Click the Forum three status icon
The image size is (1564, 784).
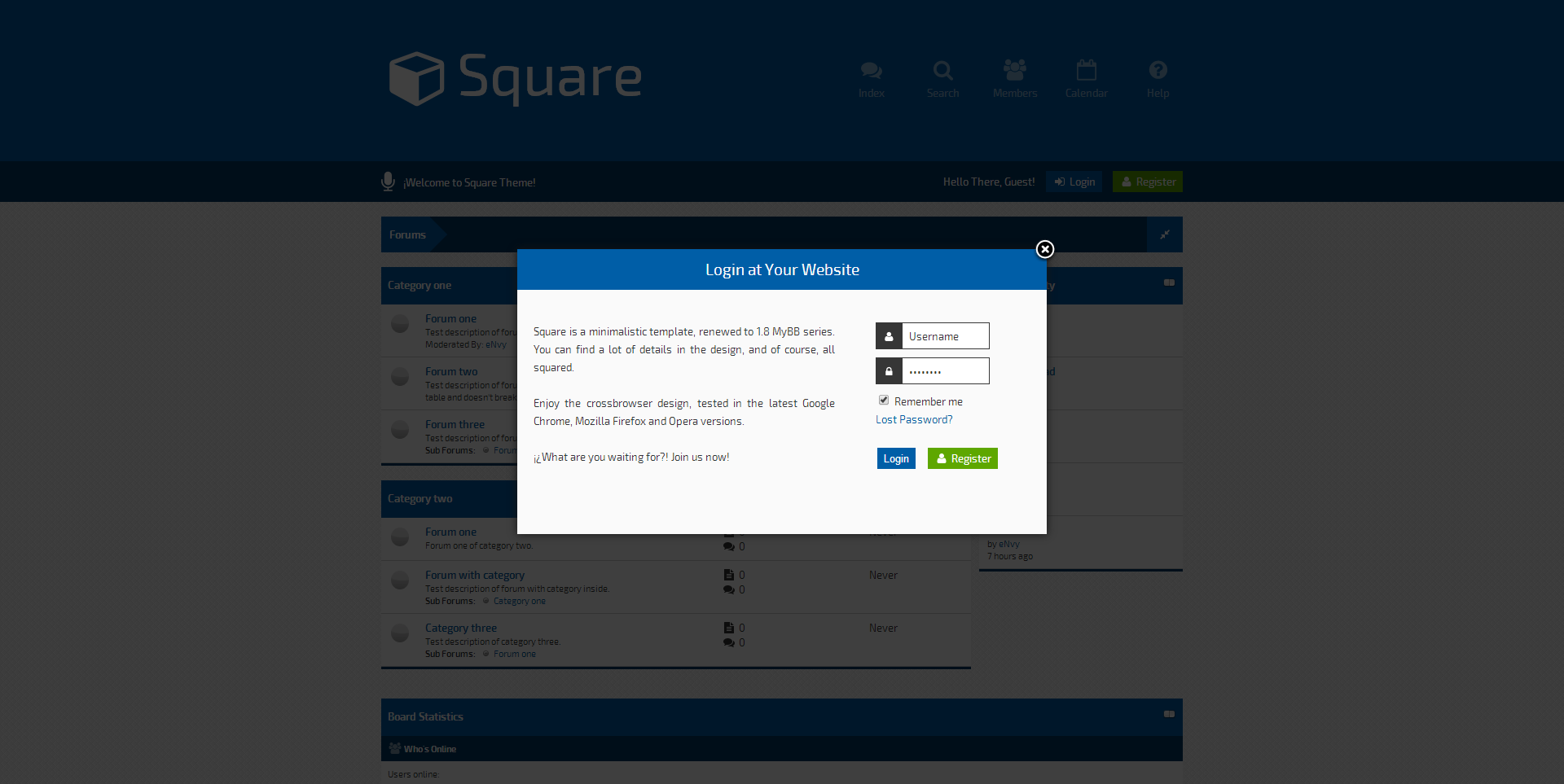point(400,429)
